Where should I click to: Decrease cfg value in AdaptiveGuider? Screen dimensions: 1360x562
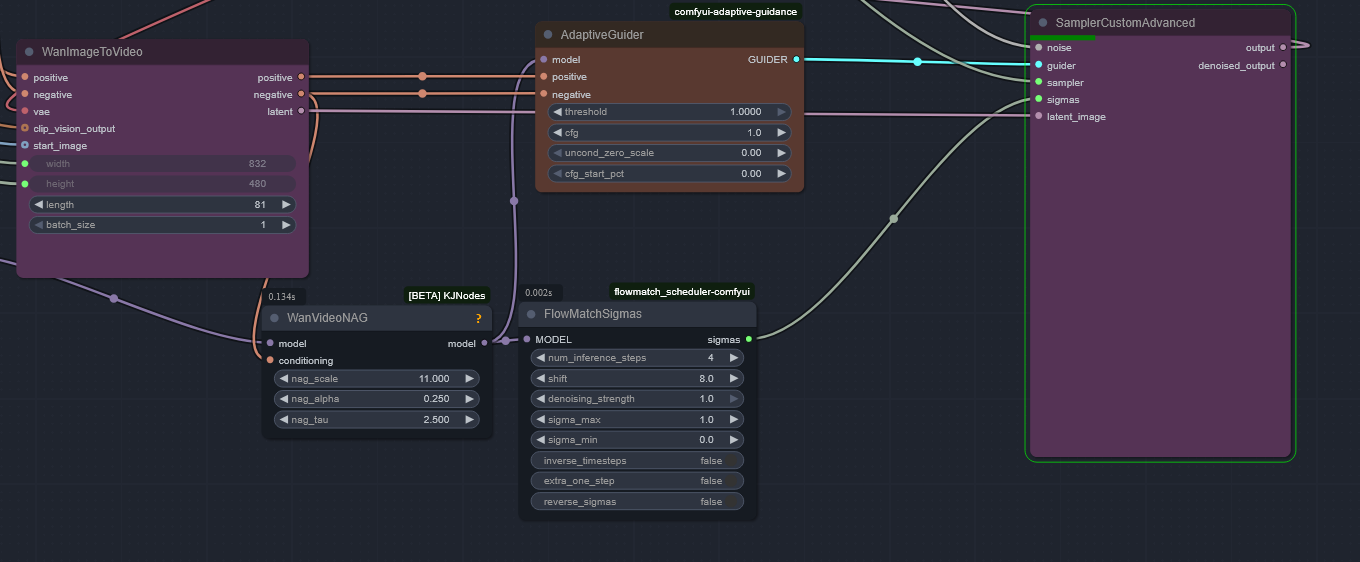(558, 132)
